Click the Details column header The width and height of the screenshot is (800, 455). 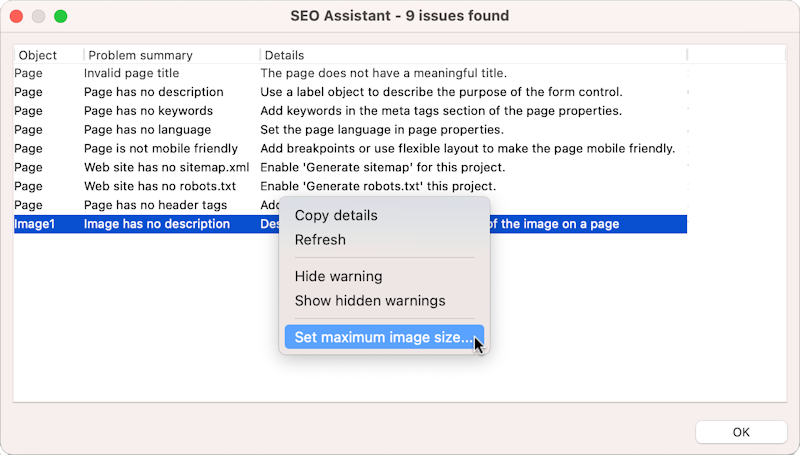[x=285, y=55]
